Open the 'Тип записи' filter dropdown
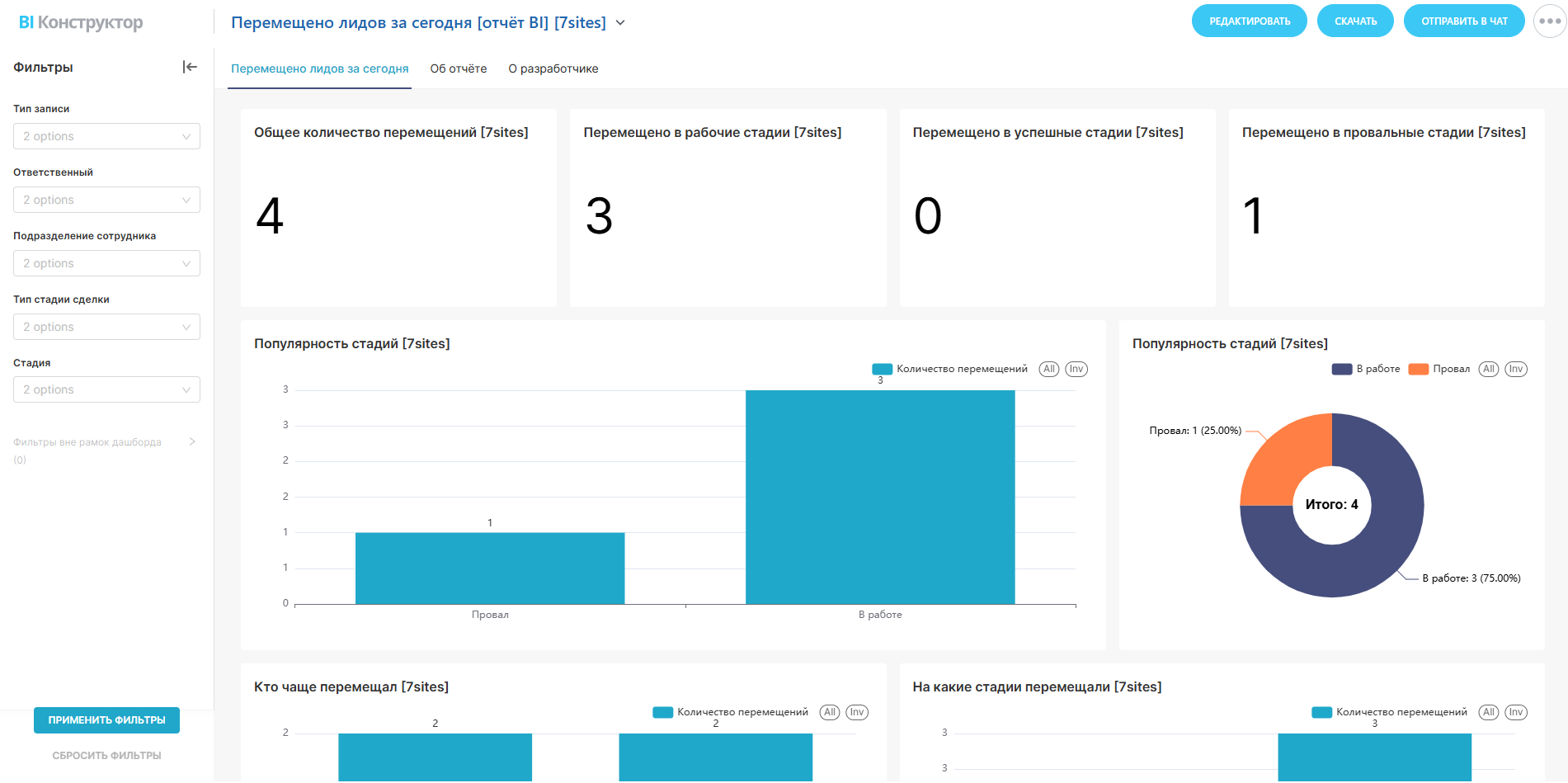The image size is (1568, 783). [106, 136]
